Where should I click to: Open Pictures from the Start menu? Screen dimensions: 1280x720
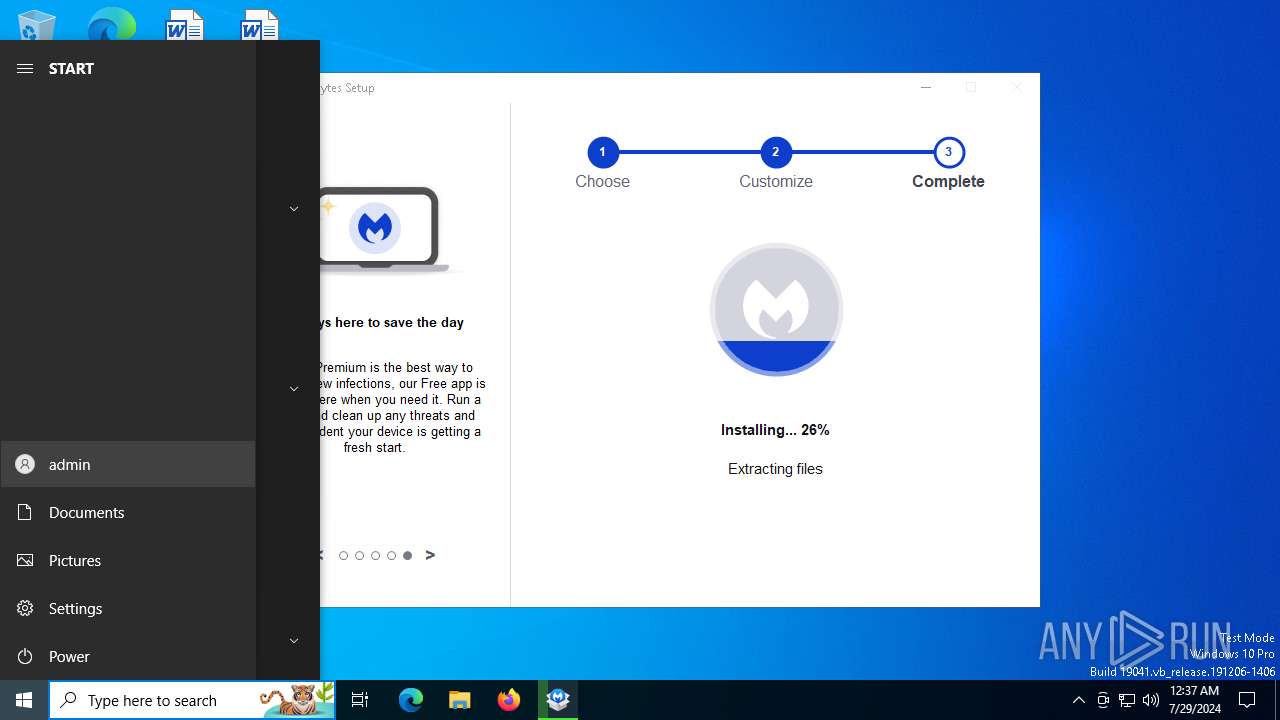[x=128, y=560]
